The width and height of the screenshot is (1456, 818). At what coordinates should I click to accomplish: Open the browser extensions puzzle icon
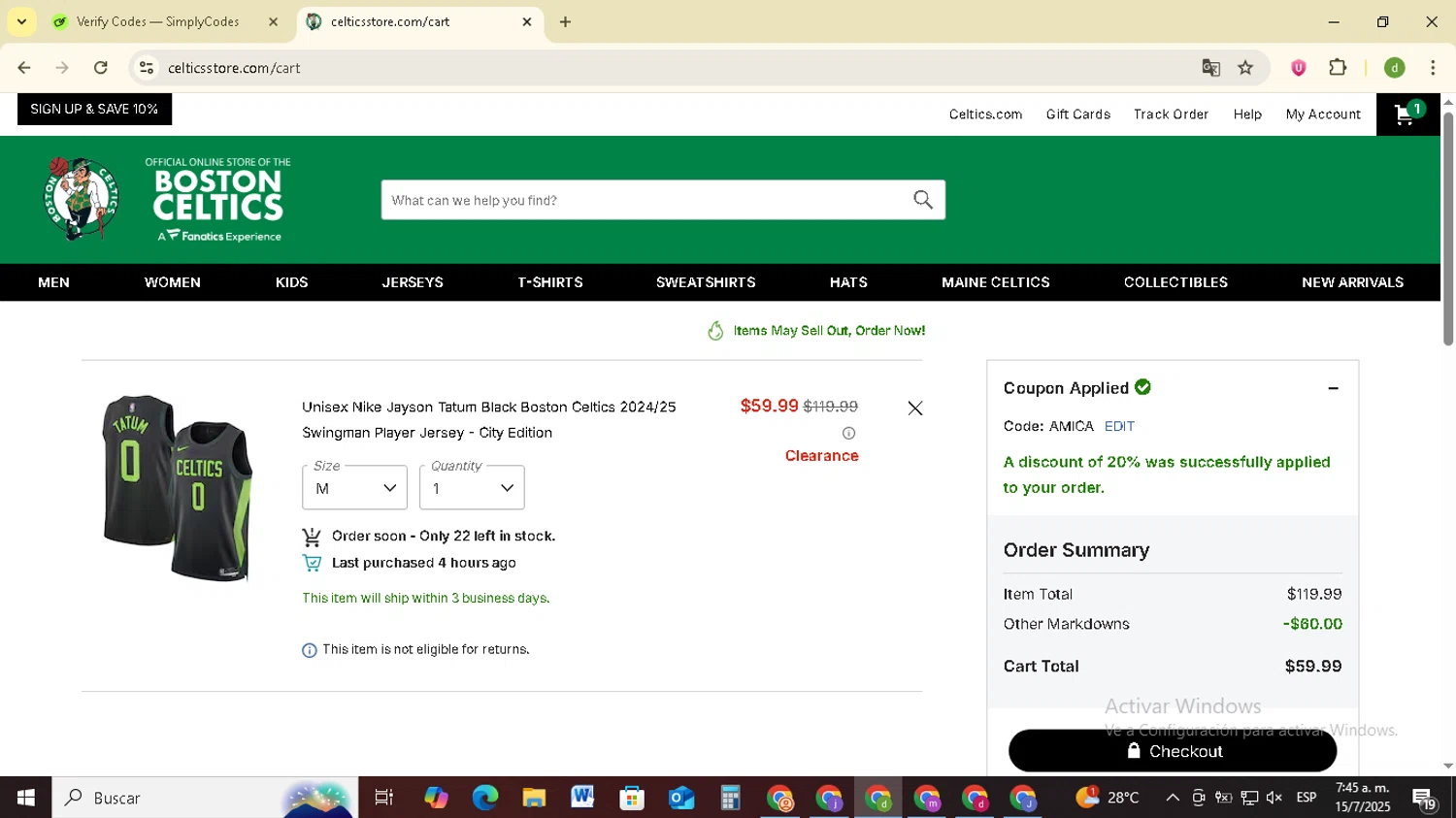tap(1338, 68)
